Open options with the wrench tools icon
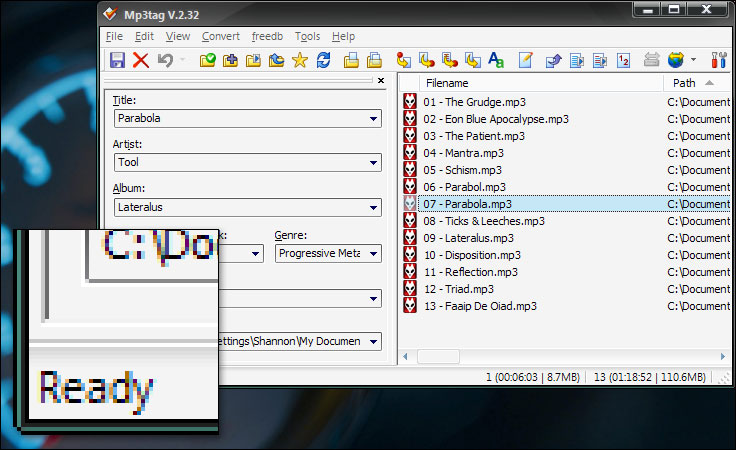Screen dimensions: 736x450 point(719,60)
